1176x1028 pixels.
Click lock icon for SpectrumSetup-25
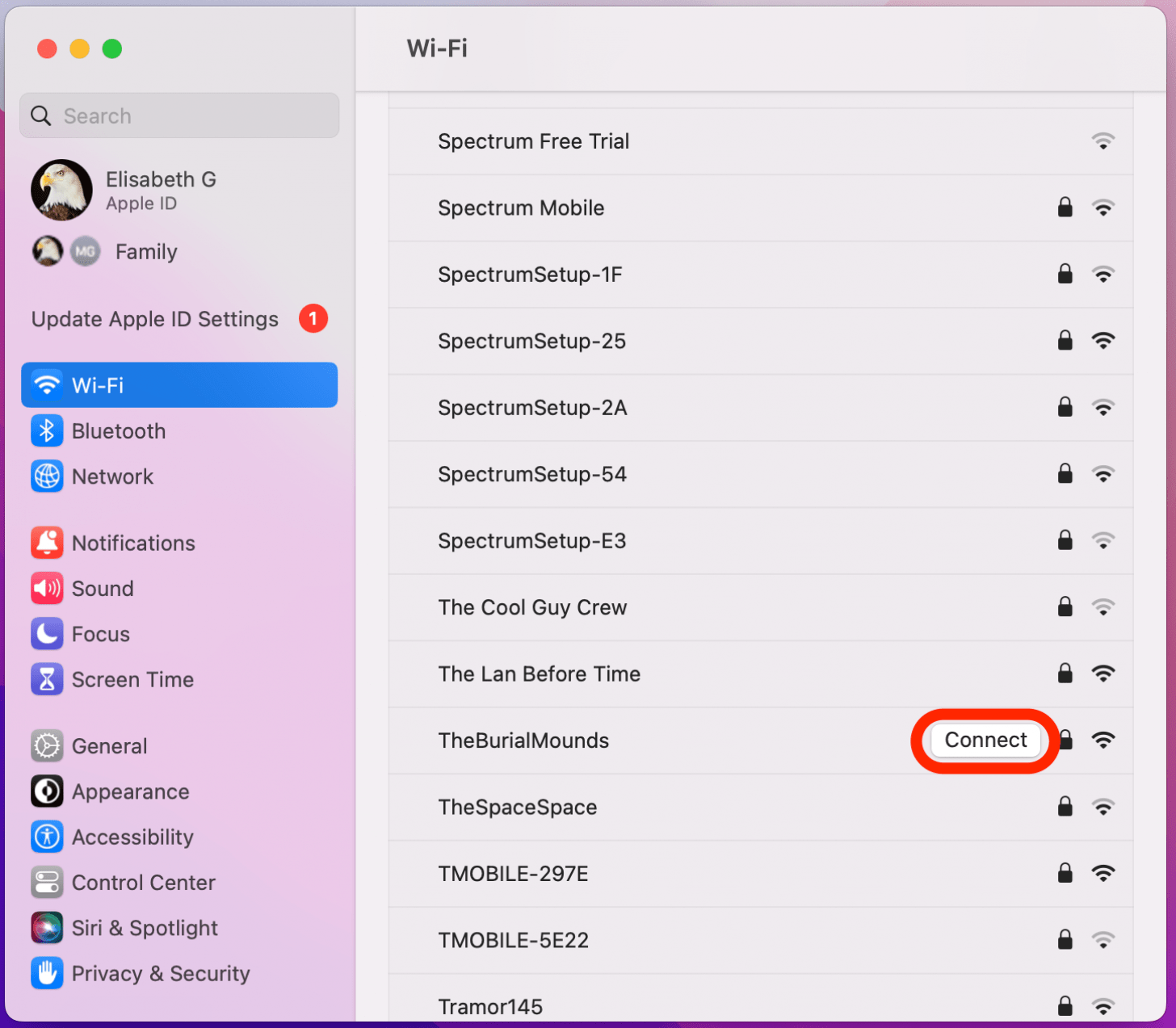coord(1065,340)
